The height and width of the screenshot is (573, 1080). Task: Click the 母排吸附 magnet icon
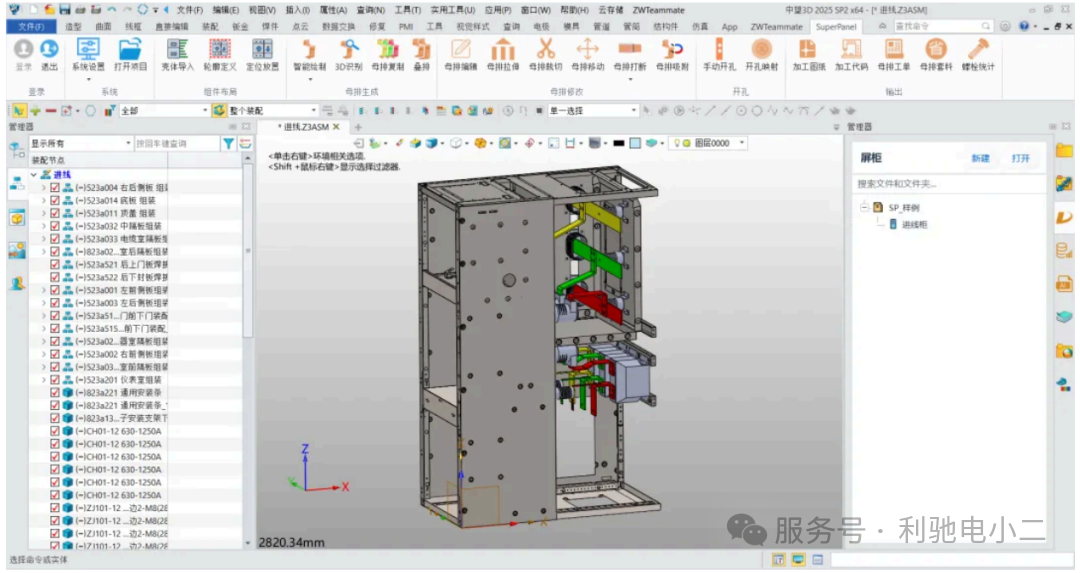point(672,50)
